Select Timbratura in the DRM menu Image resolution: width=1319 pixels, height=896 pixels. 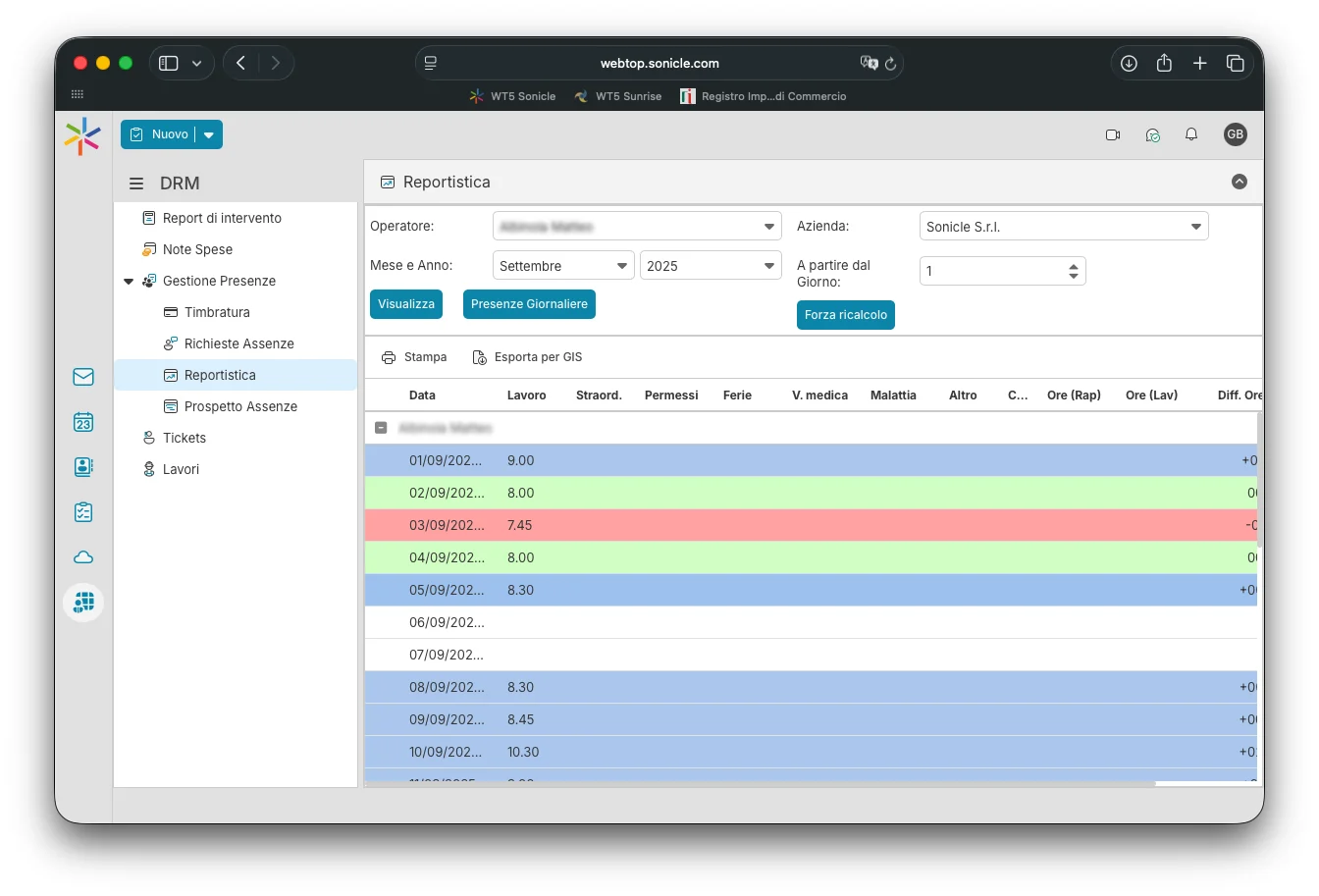217,312
